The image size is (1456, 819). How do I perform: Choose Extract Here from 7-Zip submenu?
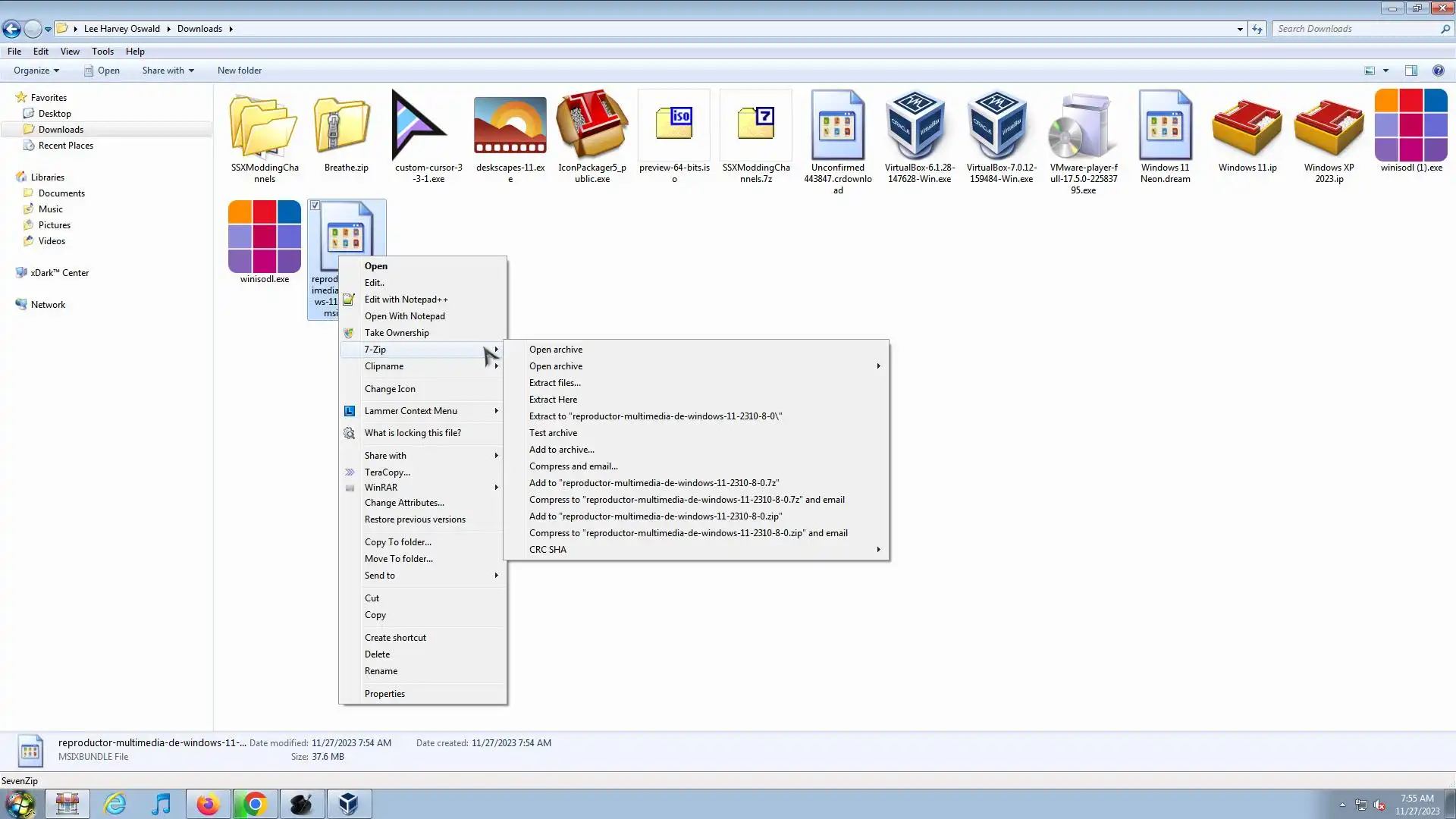[x=553, y=400]
